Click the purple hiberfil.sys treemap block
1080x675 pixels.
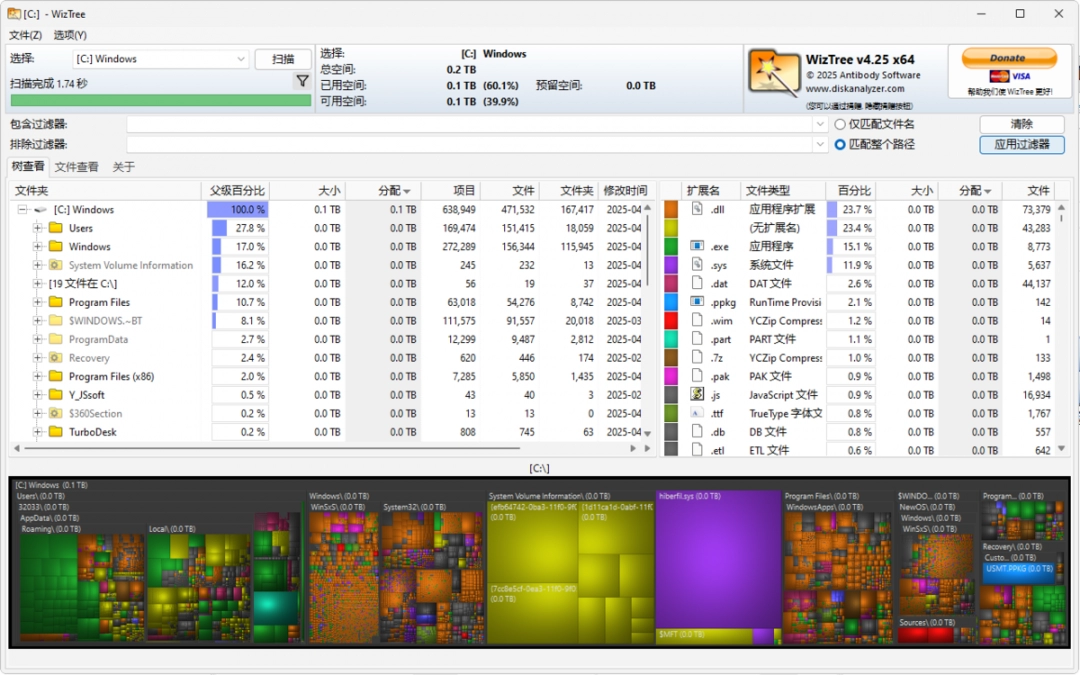[x=717, y=560]
